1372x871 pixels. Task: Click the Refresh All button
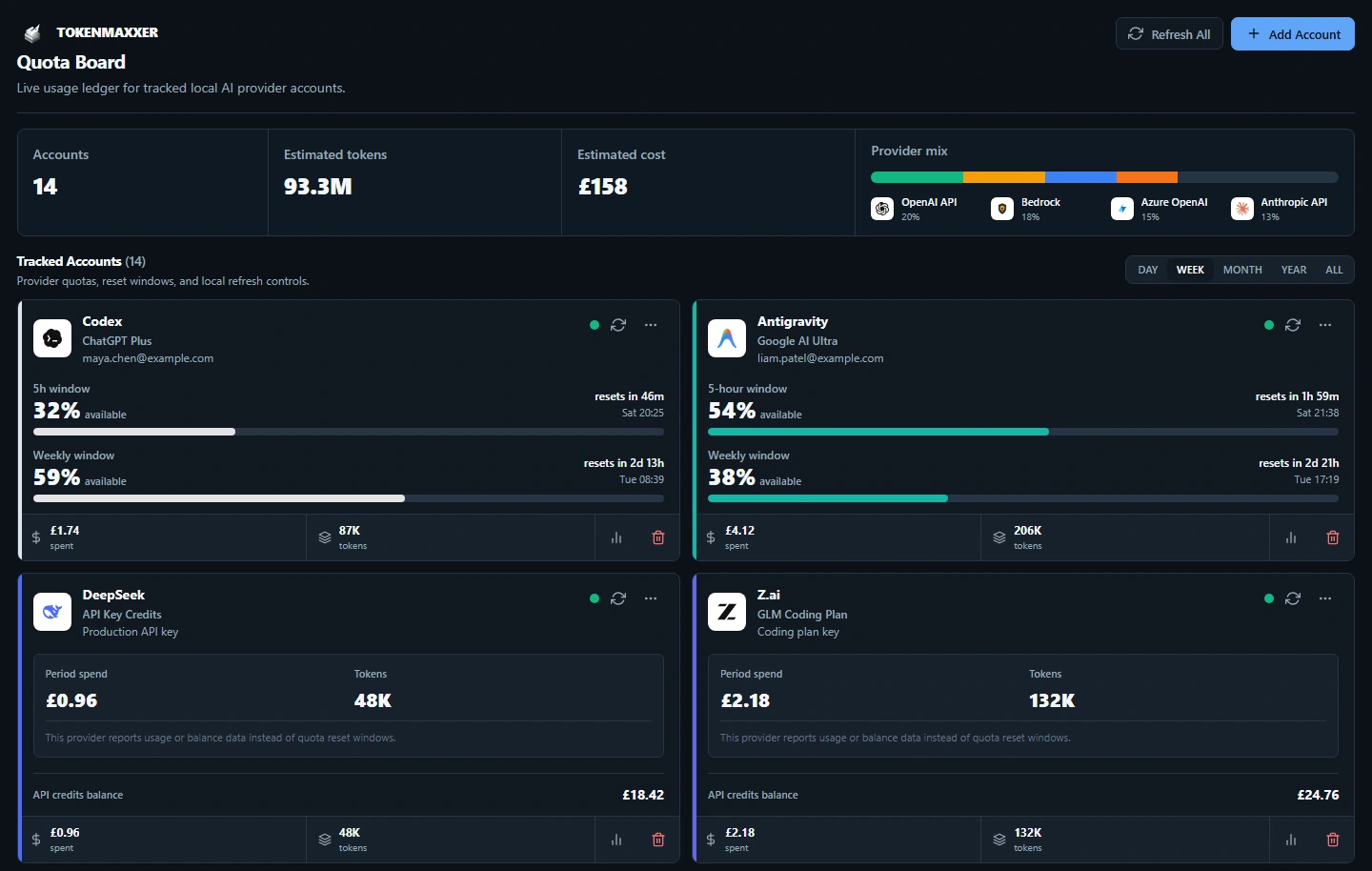pyautogui.click(x=1169, y=34)
